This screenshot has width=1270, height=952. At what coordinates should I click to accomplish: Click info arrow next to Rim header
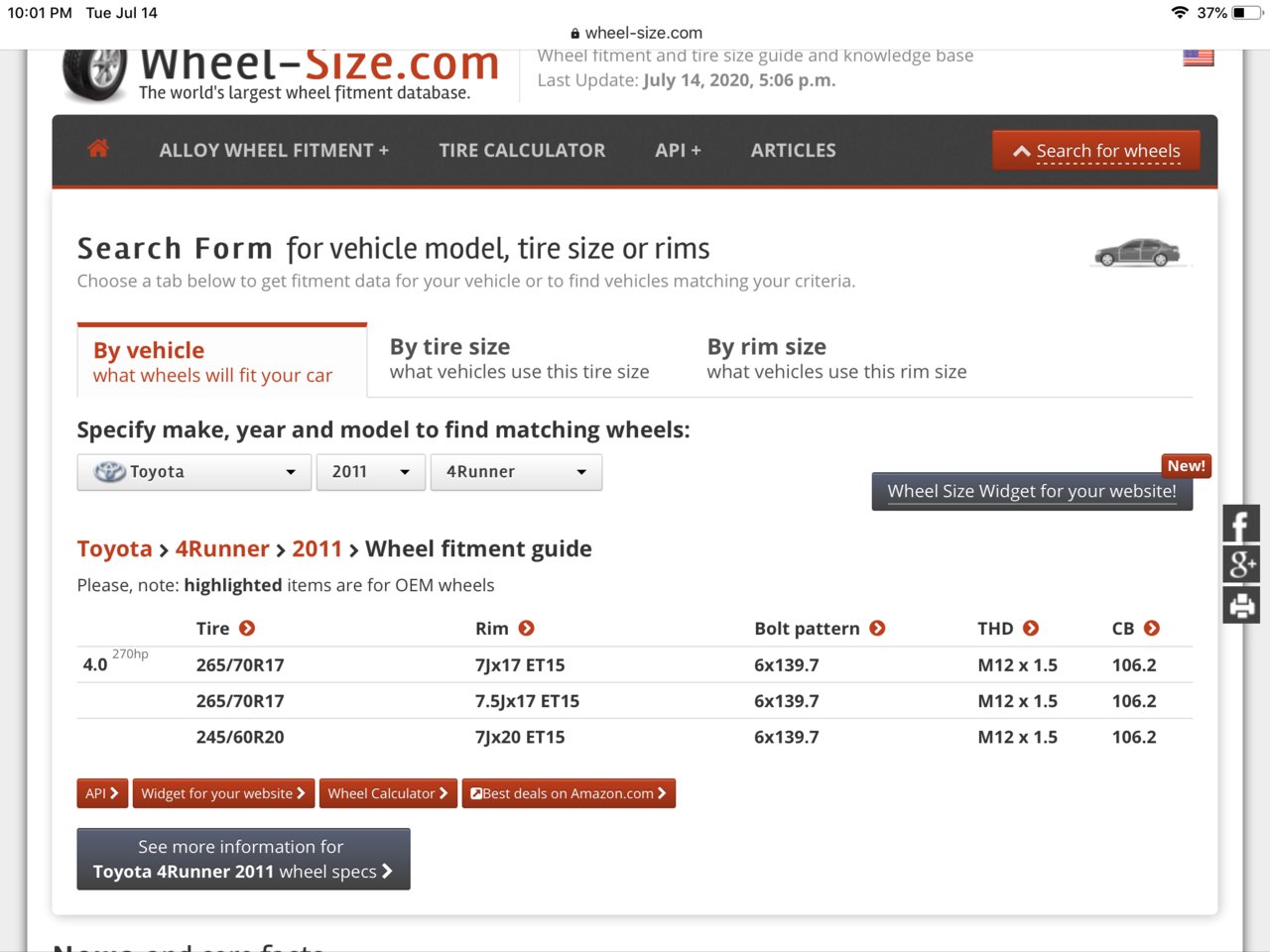coord(527,629)
